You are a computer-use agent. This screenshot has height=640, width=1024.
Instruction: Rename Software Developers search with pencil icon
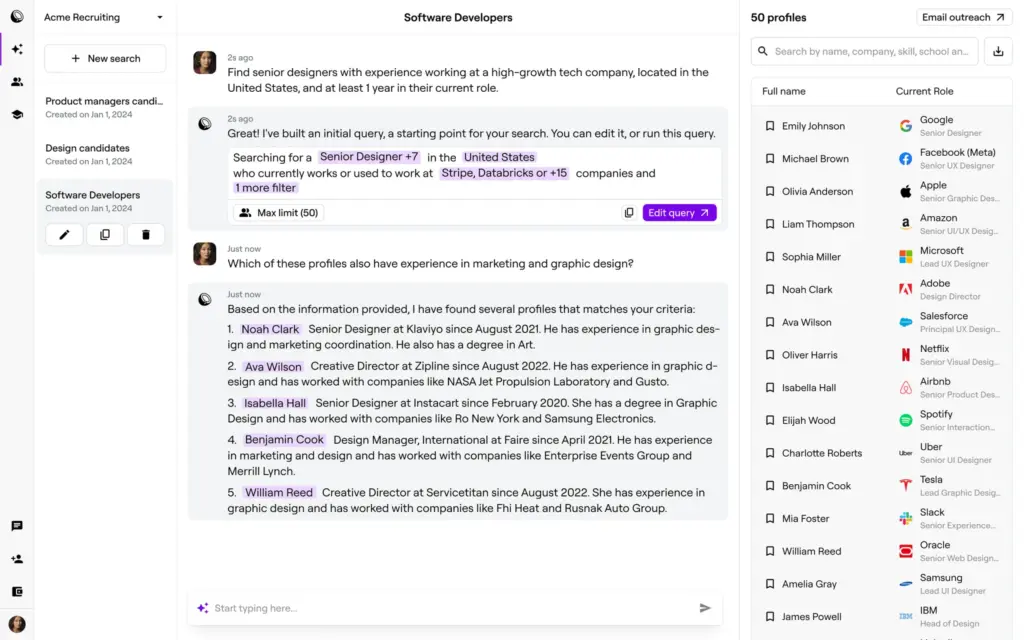64,234
